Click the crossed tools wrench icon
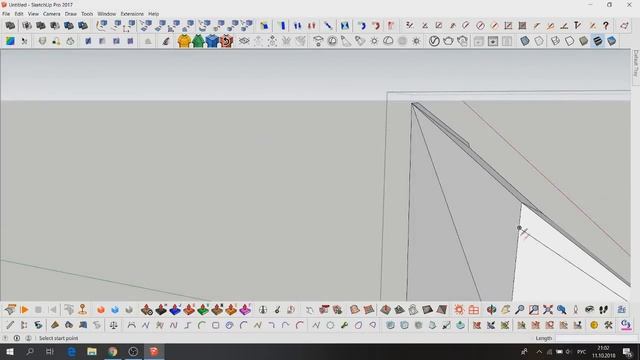 [609, 325]
